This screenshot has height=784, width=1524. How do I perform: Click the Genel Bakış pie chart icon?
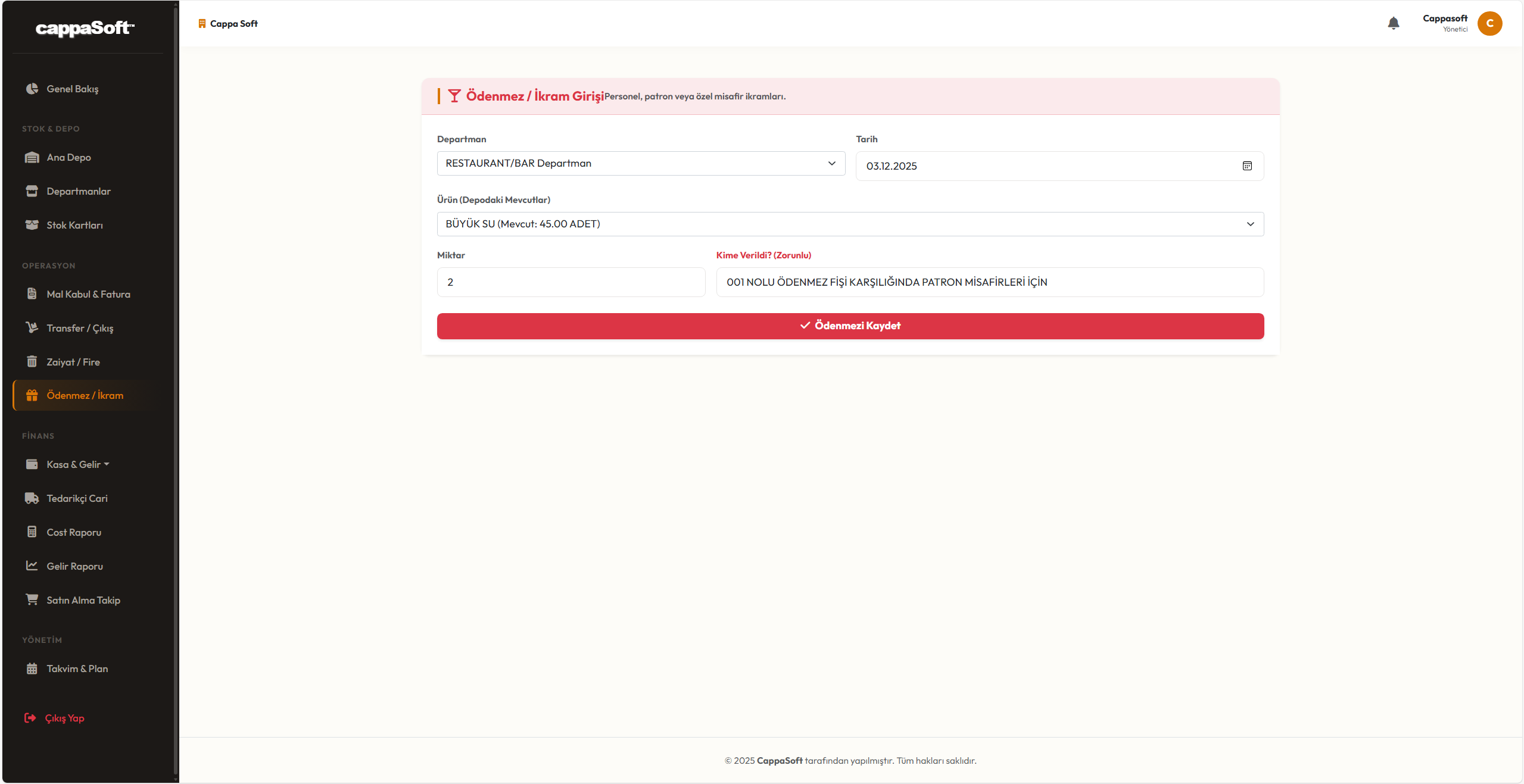pyautogui.click(x=32, y=89)
